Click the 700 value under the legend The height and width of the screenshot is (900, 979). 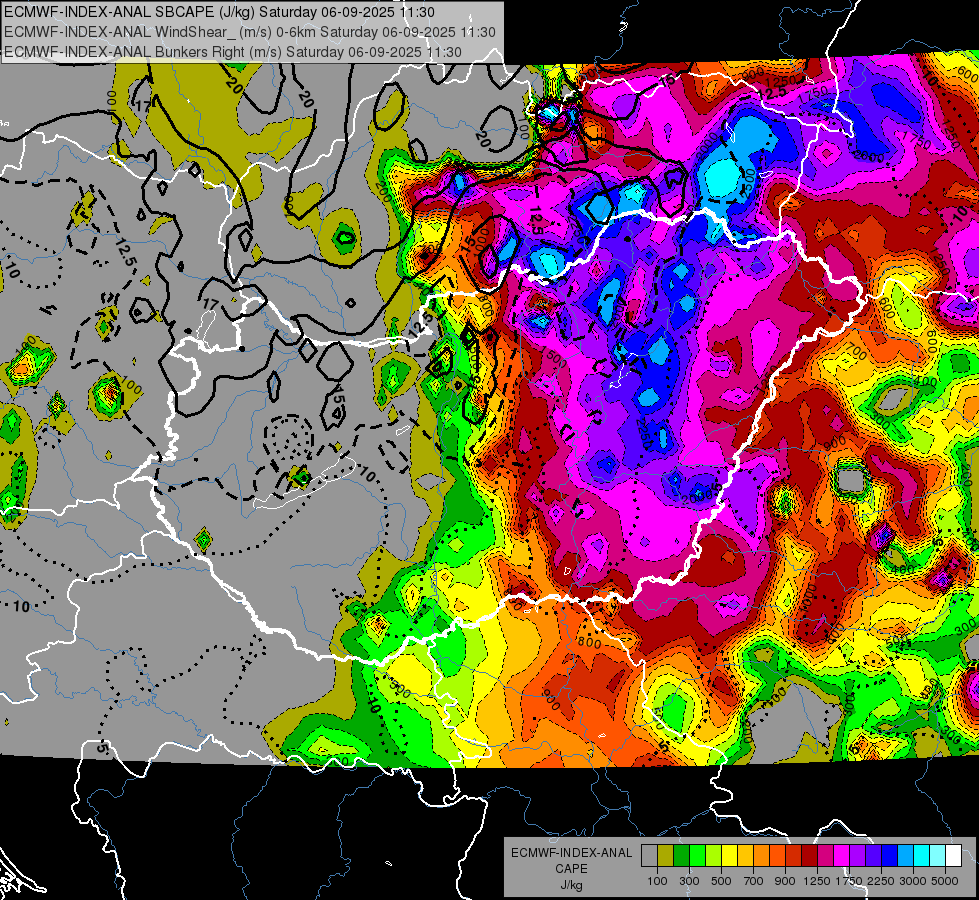pyautogui.click(x=754, y=881)
